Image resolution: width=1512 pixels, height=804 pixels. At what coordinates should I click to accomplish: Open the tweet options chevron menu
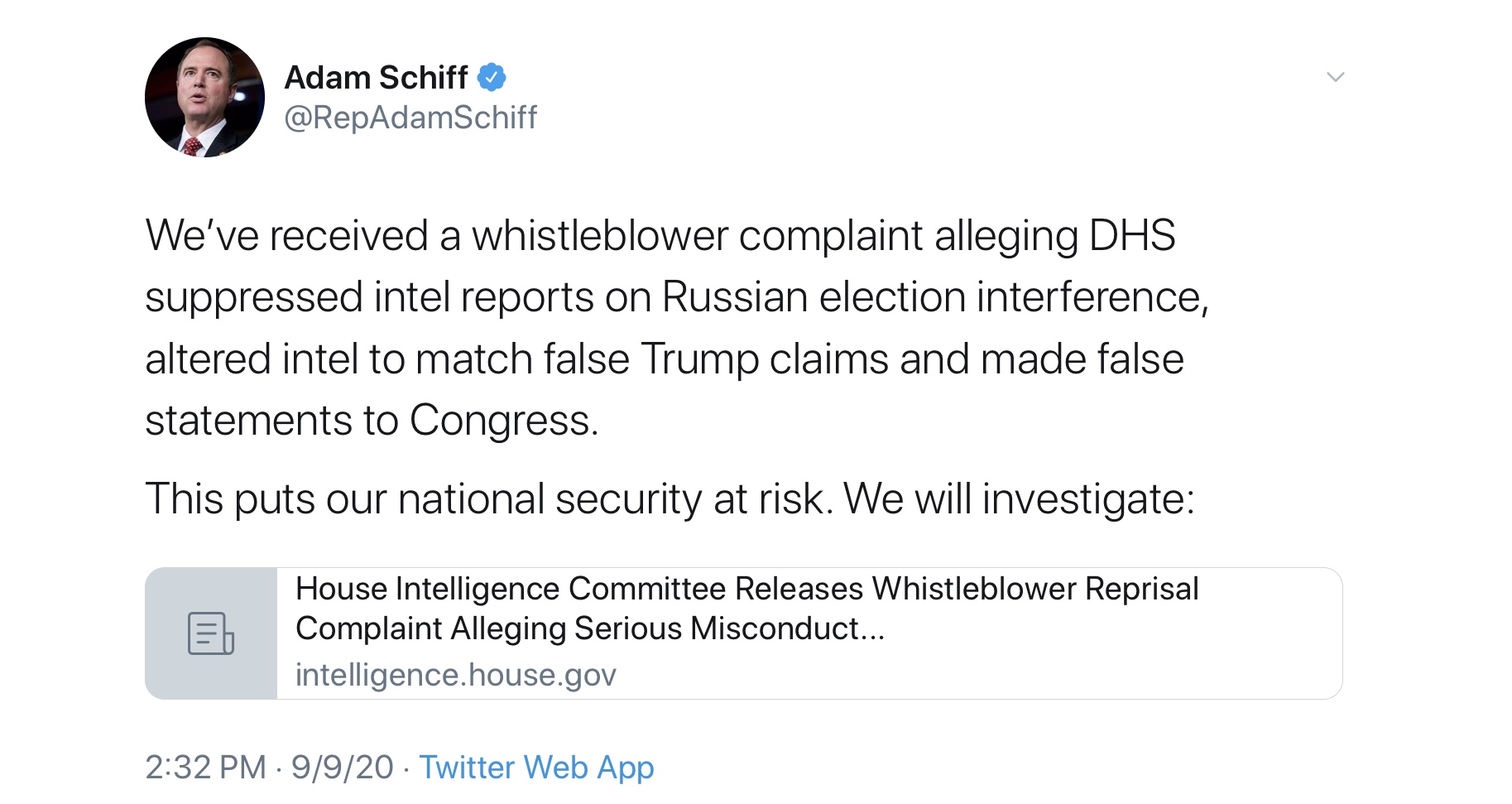(1335, 77)
